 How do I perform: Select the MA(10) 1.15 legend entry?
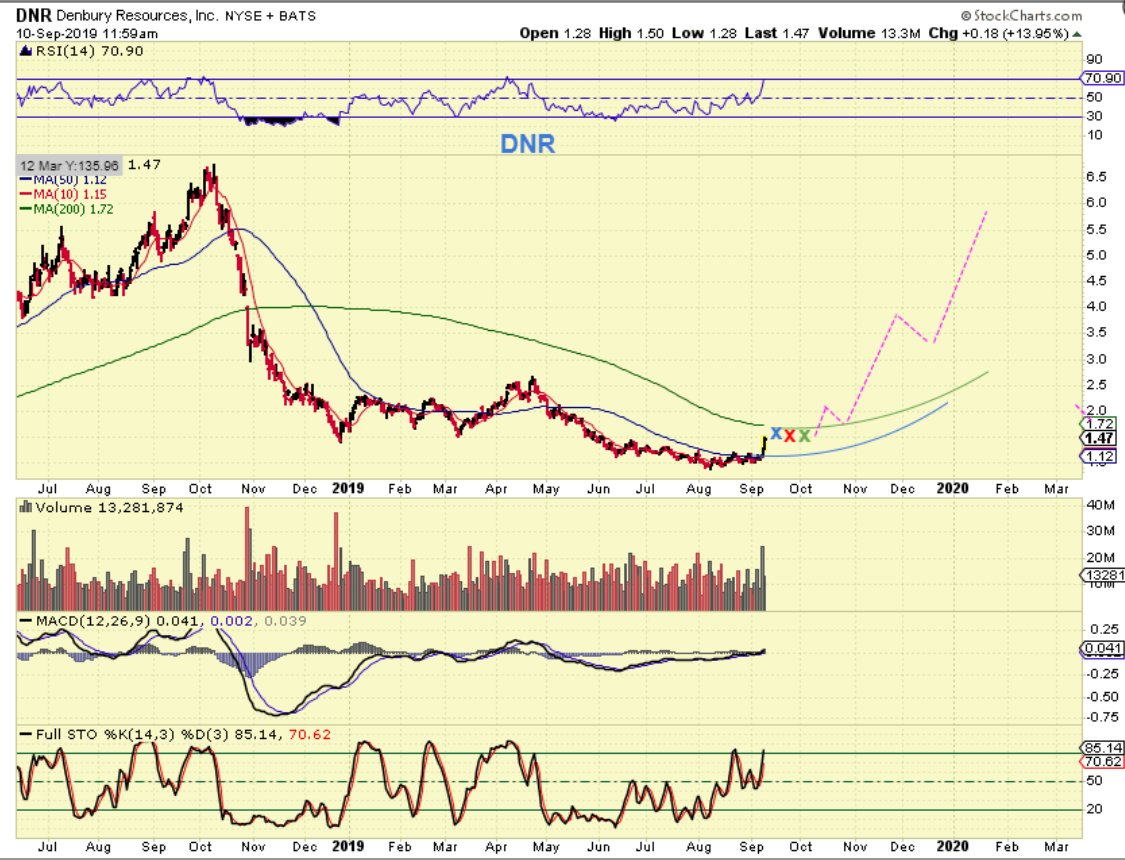pos(63,194)
